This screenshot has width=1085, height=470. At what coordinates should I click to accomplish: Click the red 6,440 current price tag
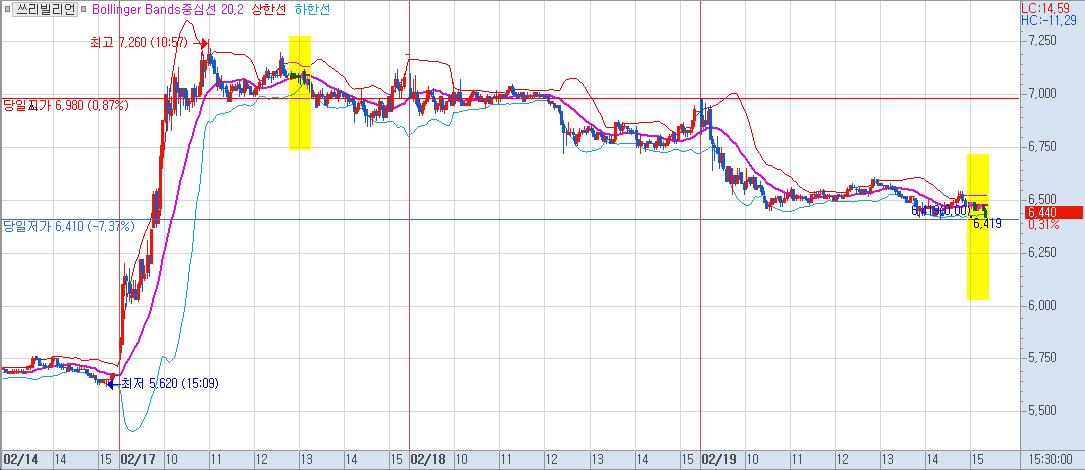pos(1052,213)
